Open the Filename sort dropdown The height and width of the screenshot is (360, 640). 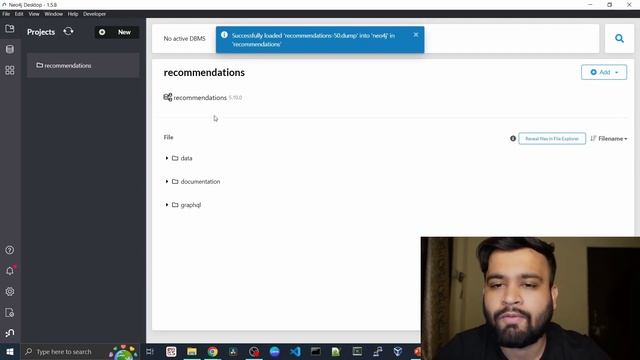612,139
